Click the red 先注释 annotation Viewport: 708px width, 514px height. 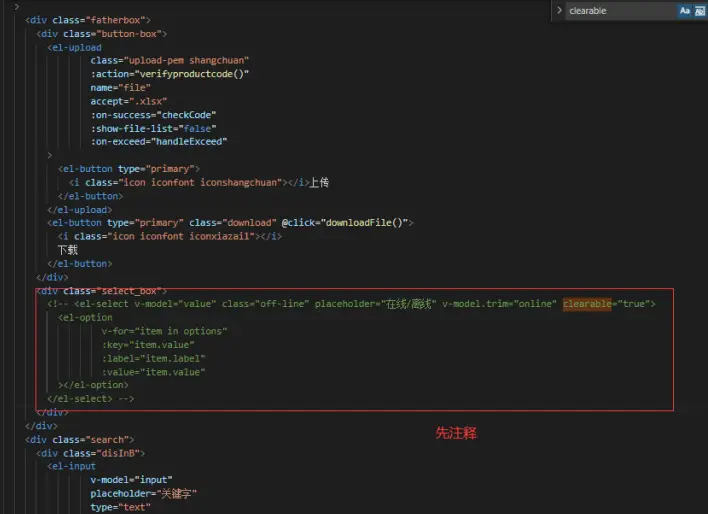click(455, 433)
